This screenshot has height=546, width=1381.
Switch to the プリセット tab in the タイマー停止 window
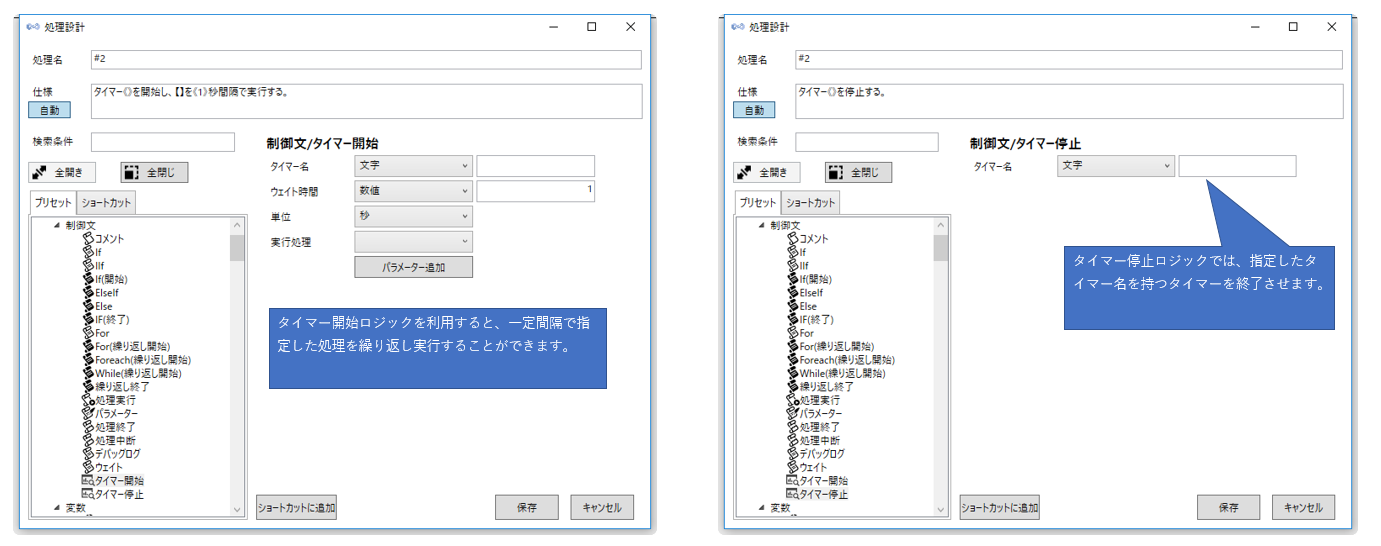[x=757, y=203]
